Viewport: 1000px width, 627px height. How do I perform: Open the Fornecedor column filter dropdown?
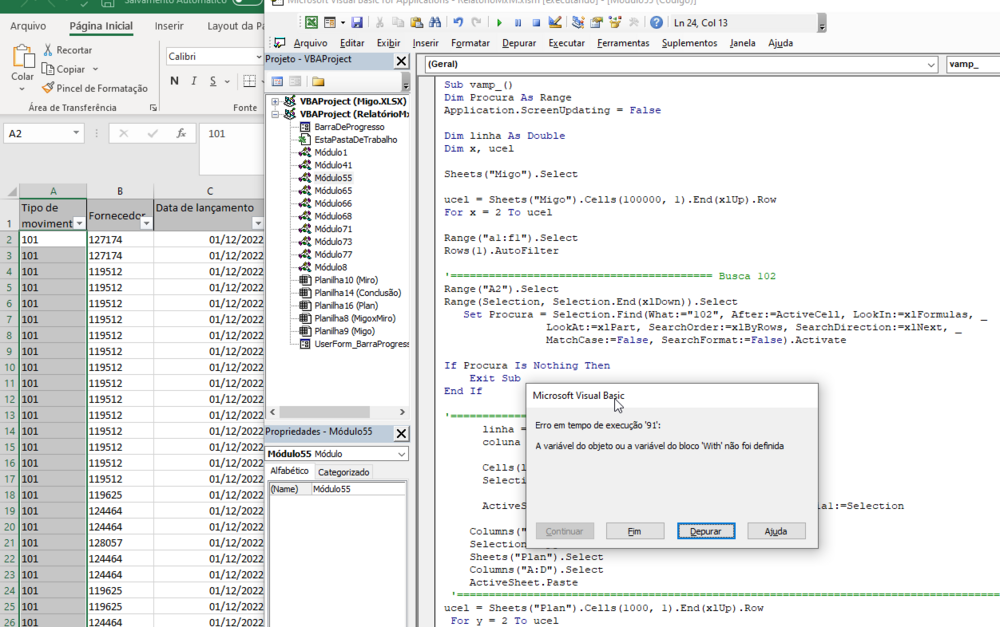point(146,224)
